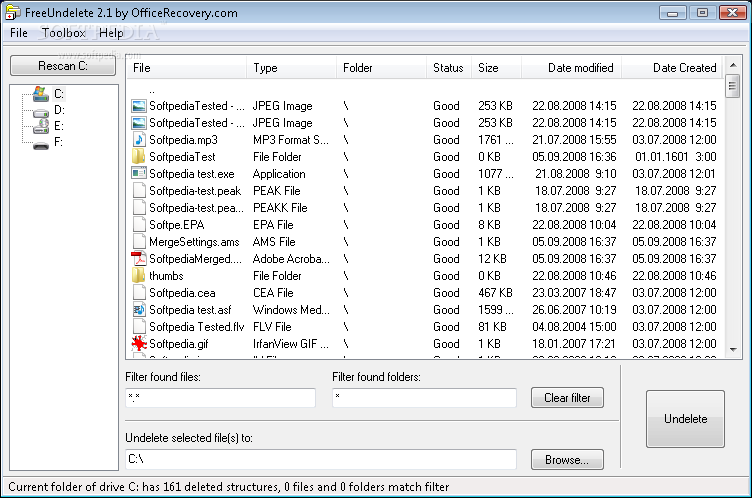This screenshot has height=498, width=752.
Task: Click '81 KB' size cell
Action: tap(493, 327)
